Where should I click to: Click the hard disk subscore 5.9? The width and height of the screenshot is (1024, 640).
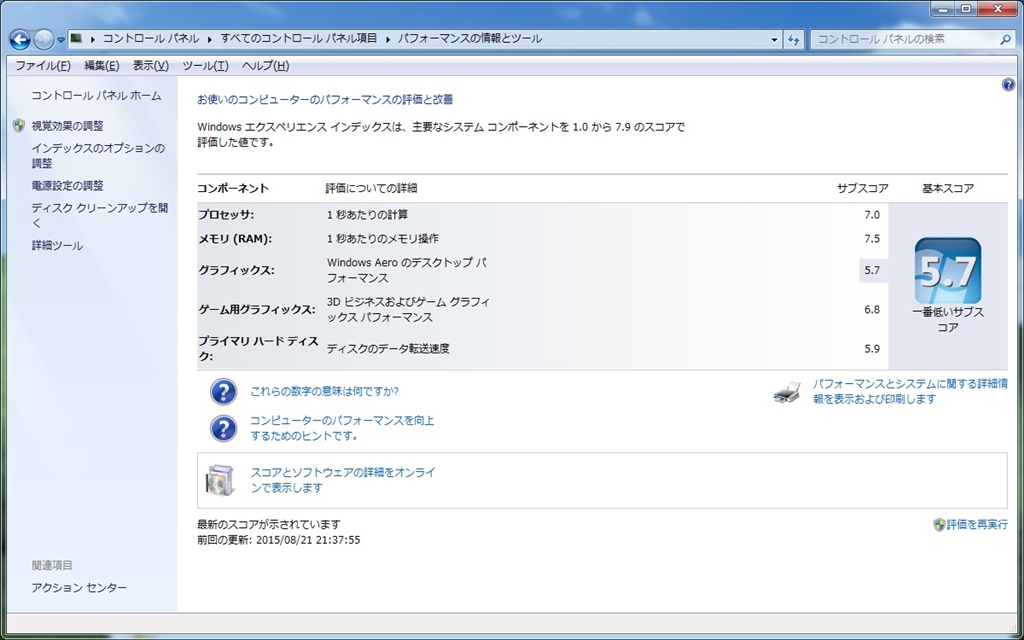tap(872, 349)
